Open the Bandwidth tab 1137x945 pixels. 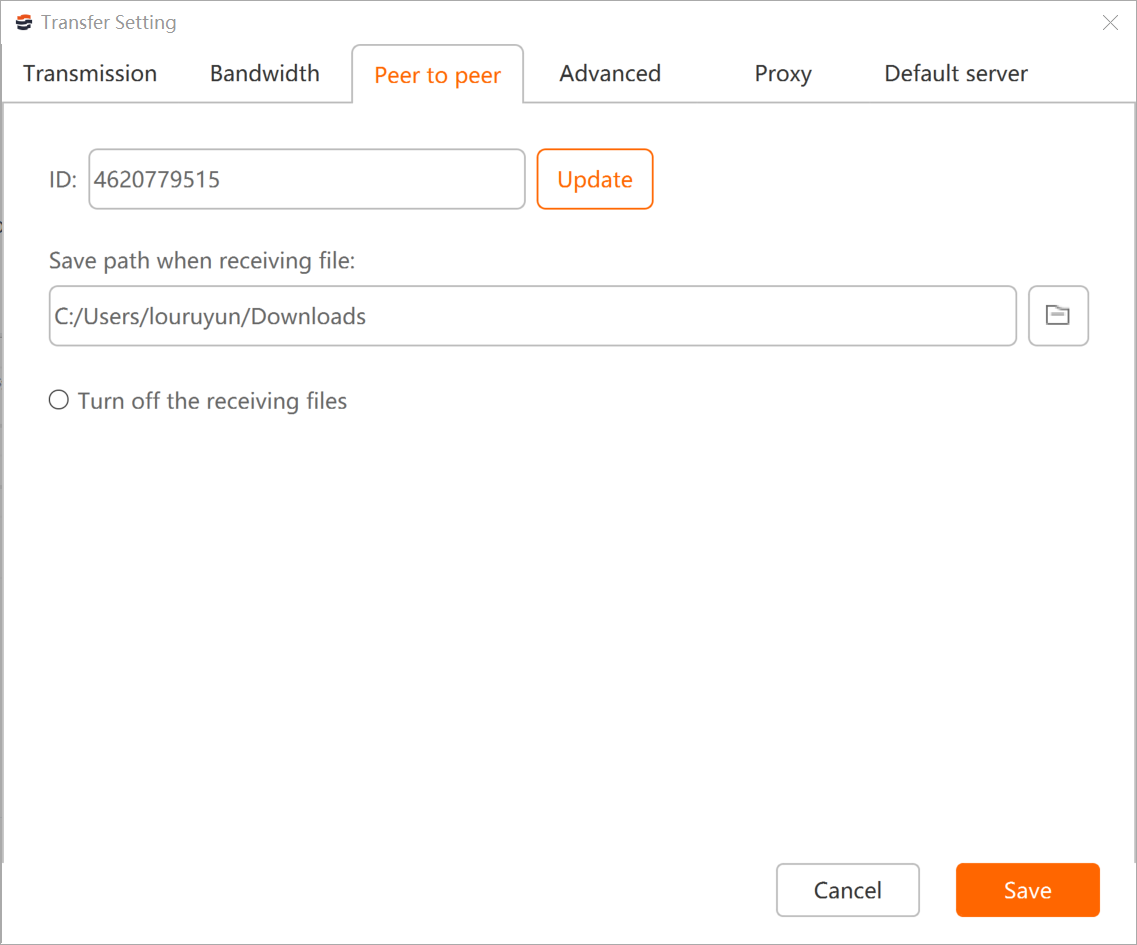265,73
